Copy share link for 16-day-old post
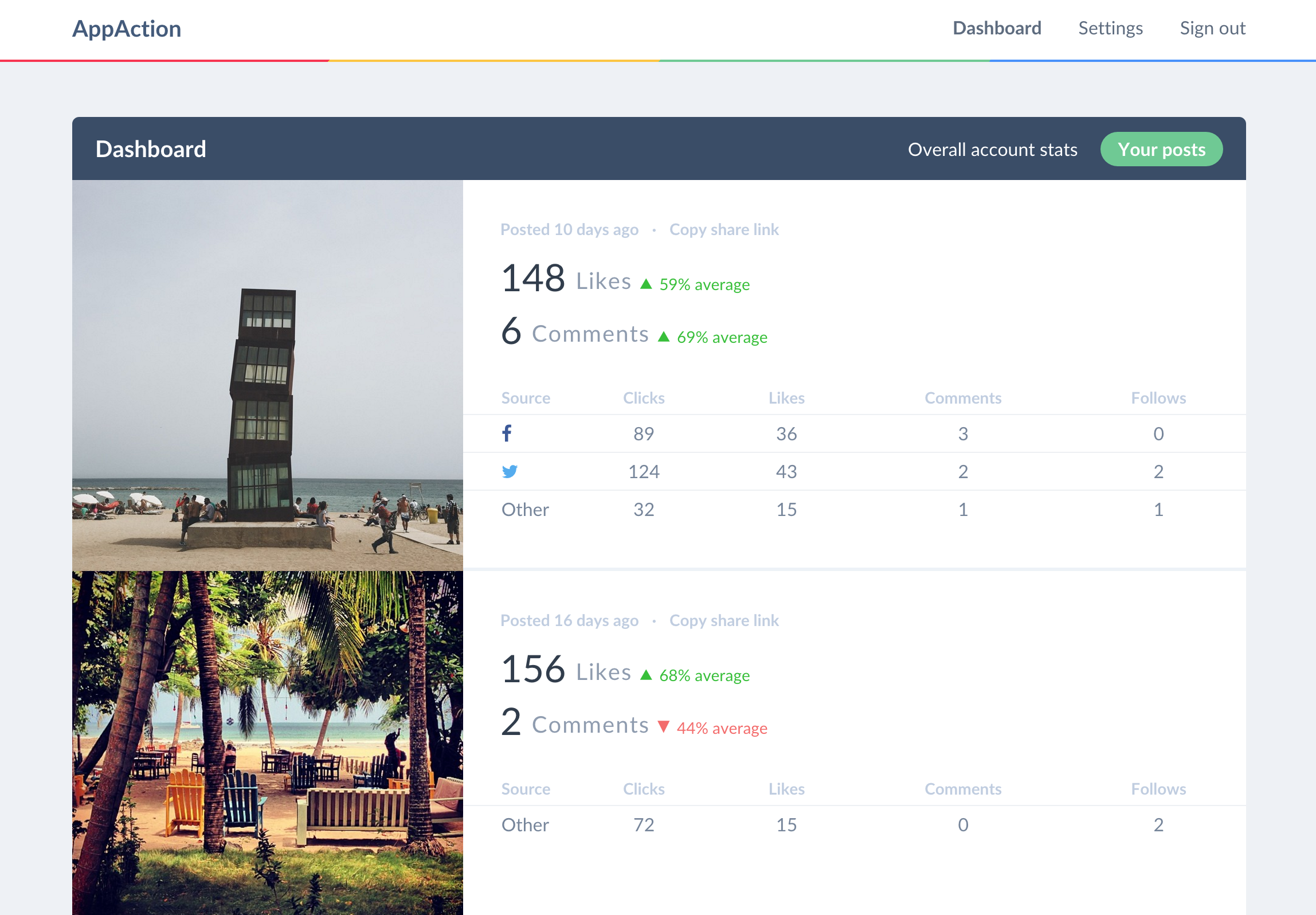The image size is (1316, 915). pyautogui.click(x=724, y=620)
